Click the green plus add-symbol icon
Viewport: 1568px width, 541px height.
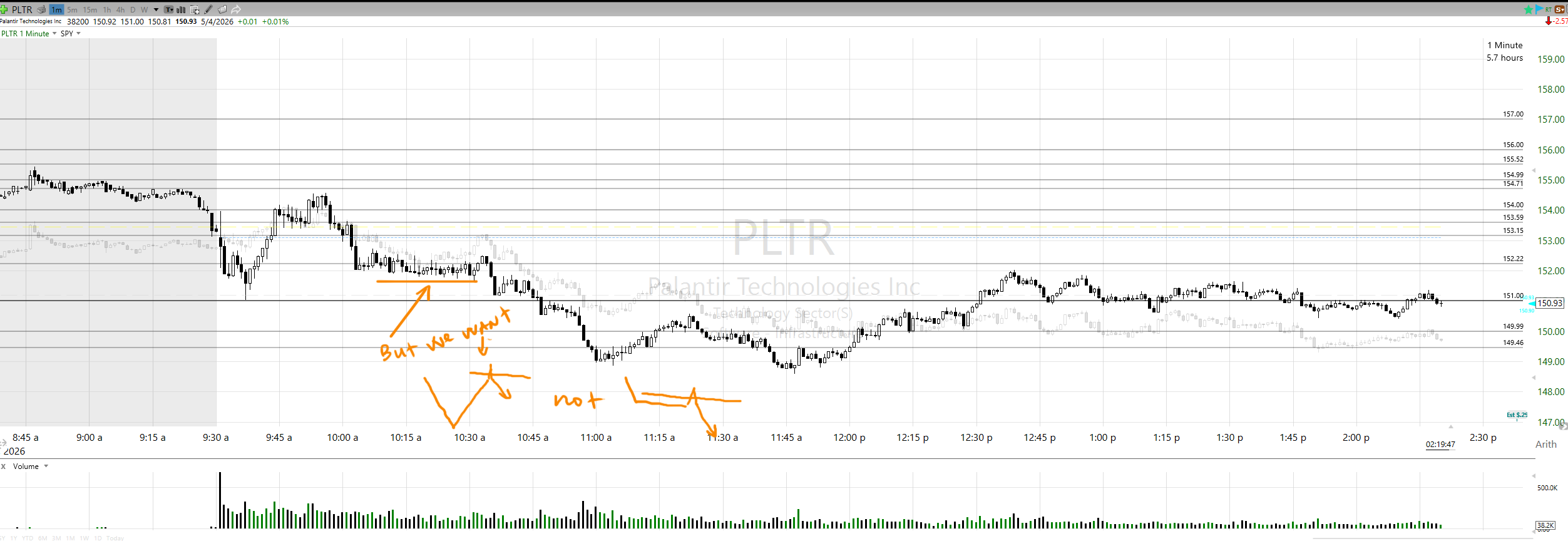tap(4, 9)
